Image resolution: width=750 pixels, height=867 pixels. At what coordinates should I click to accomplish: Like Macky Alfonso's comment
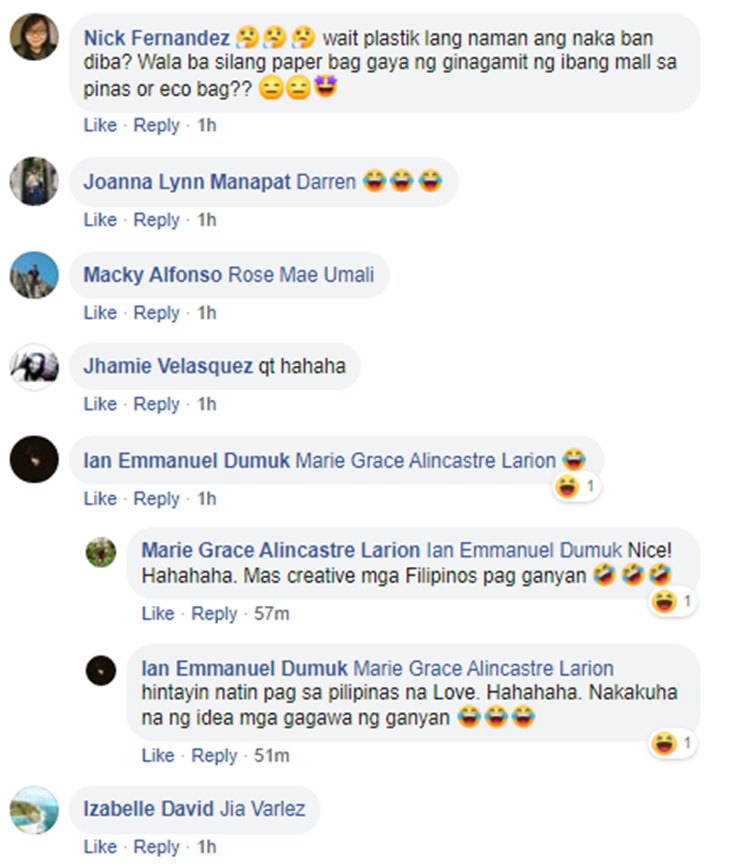tap(100, 313)
